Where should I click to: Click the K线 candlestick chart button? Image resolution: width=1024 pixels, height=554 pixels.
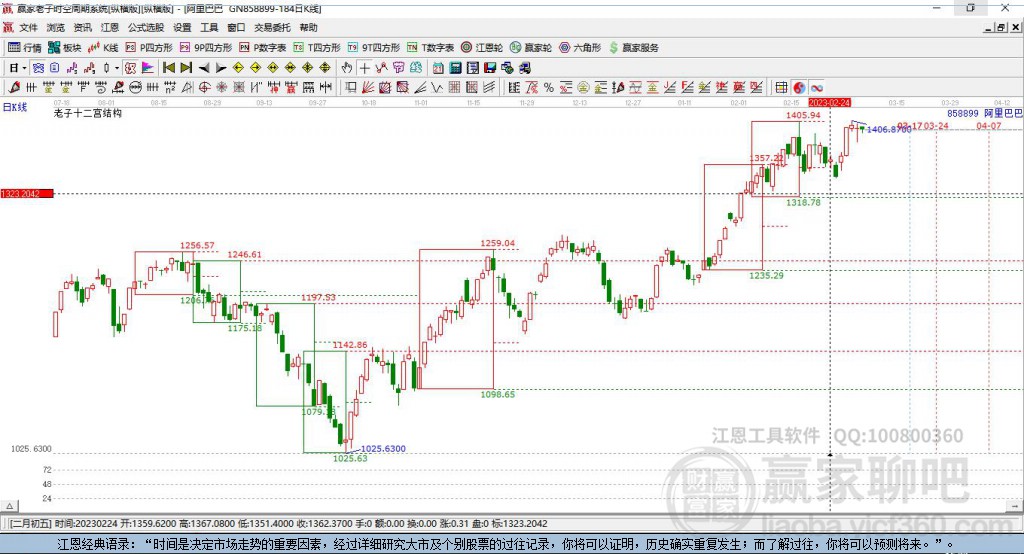[x=105, y=47]
